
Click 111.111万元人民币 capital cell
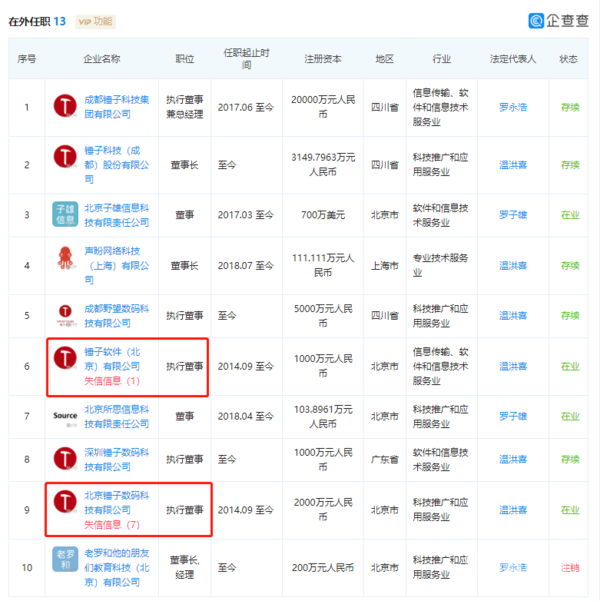323,266
